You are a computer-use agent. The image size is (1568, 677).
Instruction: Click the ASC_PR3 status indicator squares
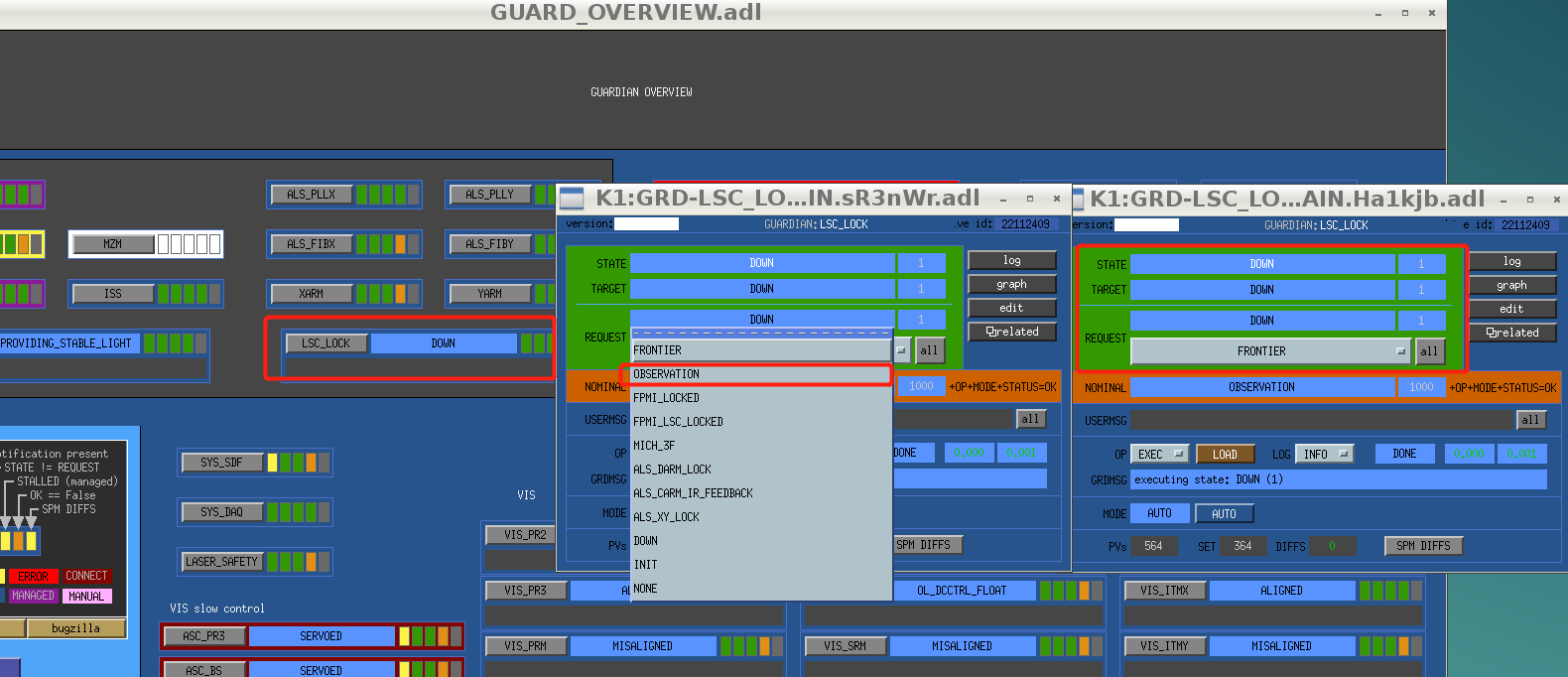pyautogui.click(x=430, y=636)
